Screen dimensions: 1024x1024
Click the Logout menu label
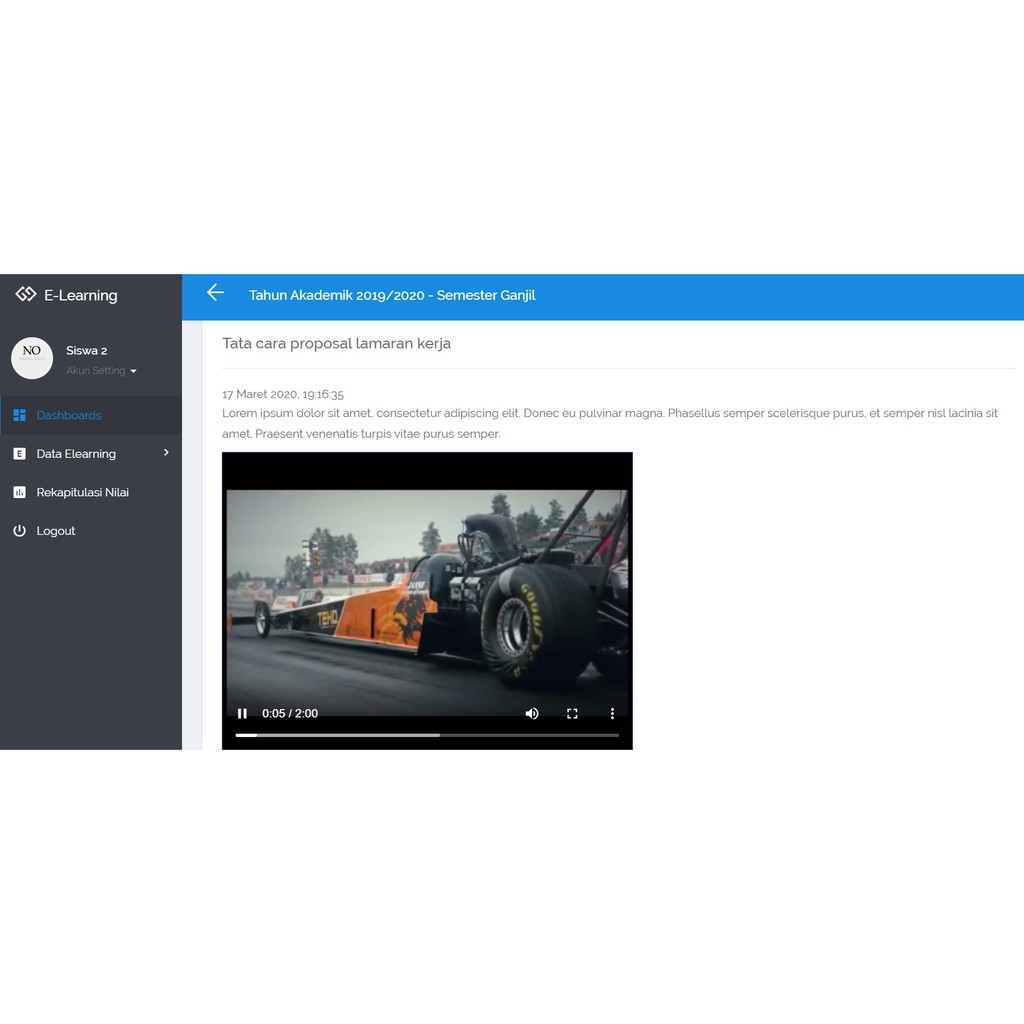coord(56,531)
